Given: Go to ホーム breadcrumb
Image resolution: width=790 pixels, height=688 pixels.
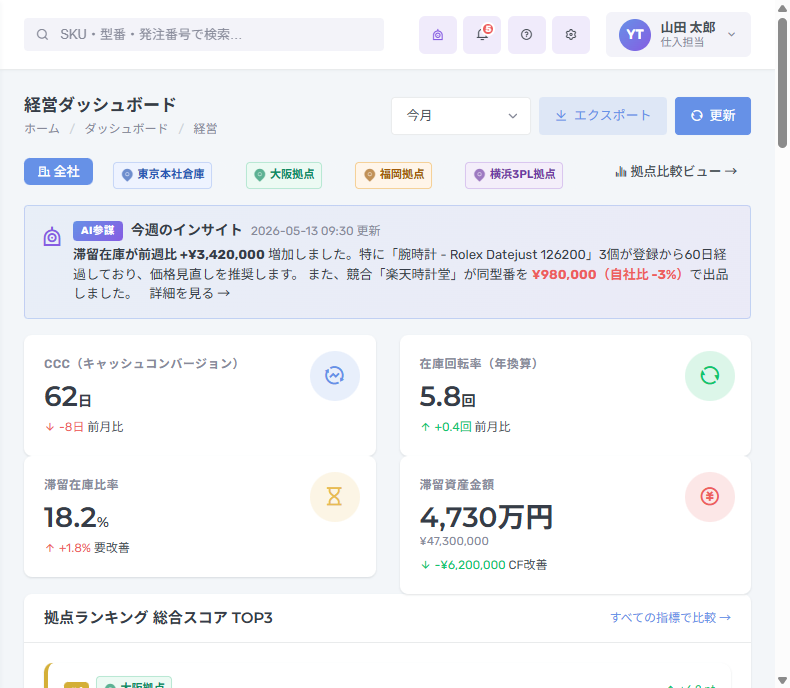Looking at the screenshot, I should point(42,129).
